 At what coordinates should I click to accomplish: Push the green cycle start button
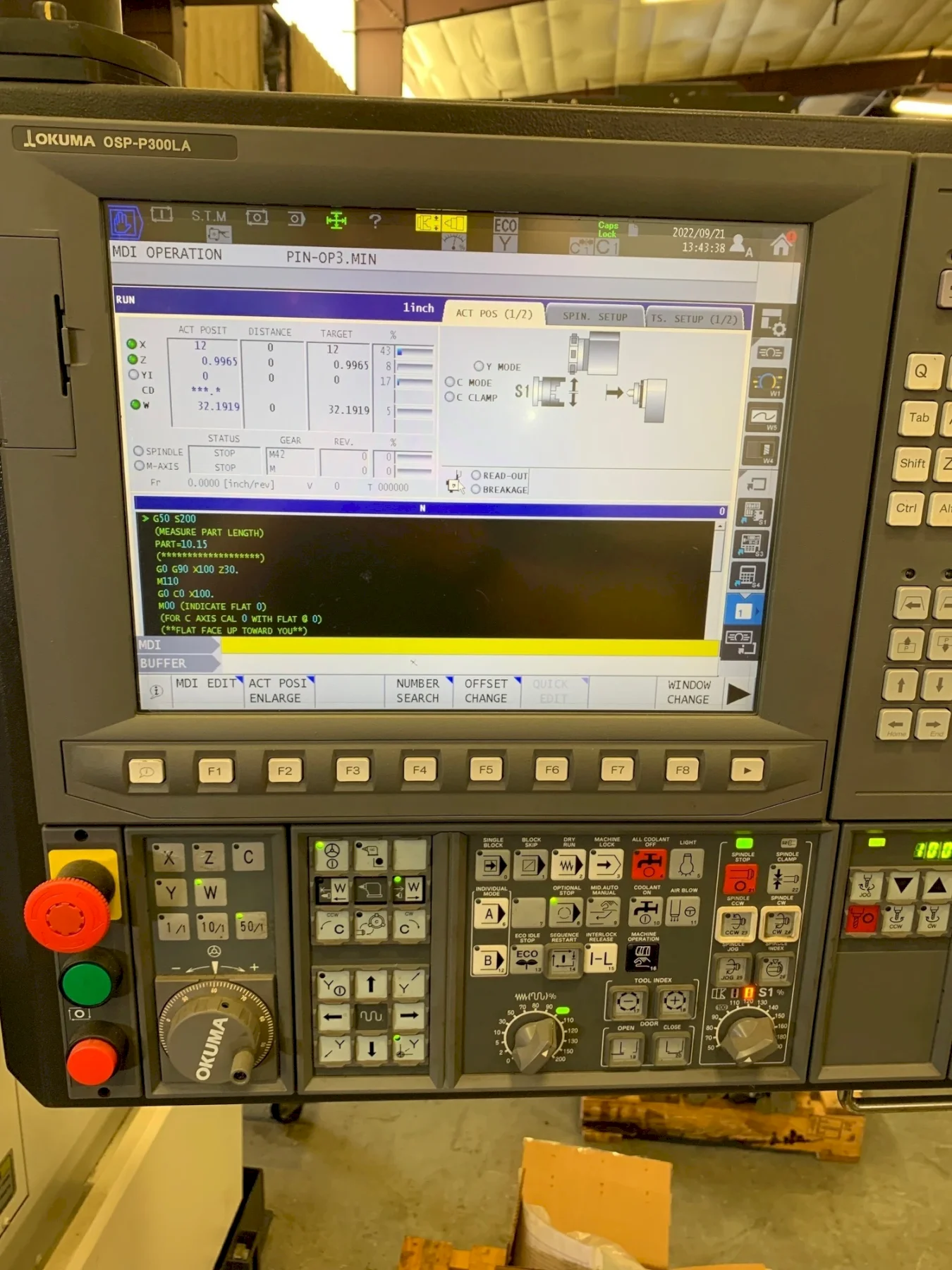click(86, 984)
